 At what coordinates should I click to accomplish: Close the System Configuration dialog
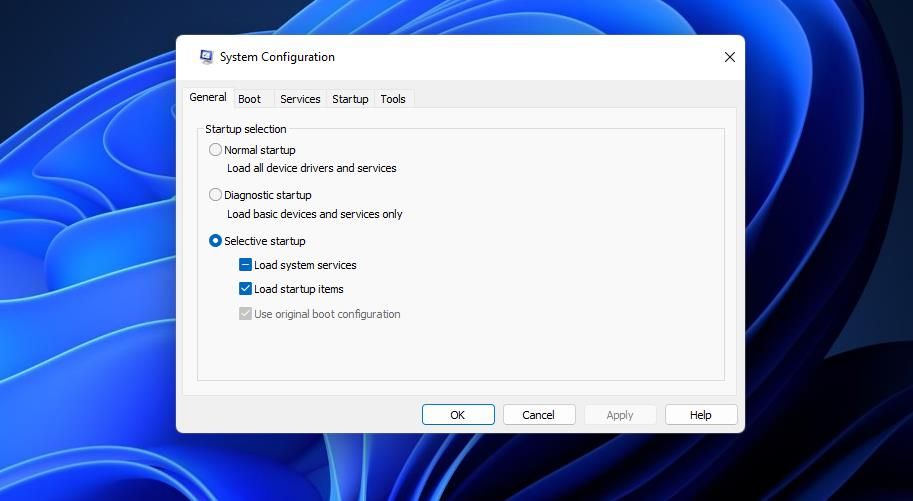click(729, 57)
